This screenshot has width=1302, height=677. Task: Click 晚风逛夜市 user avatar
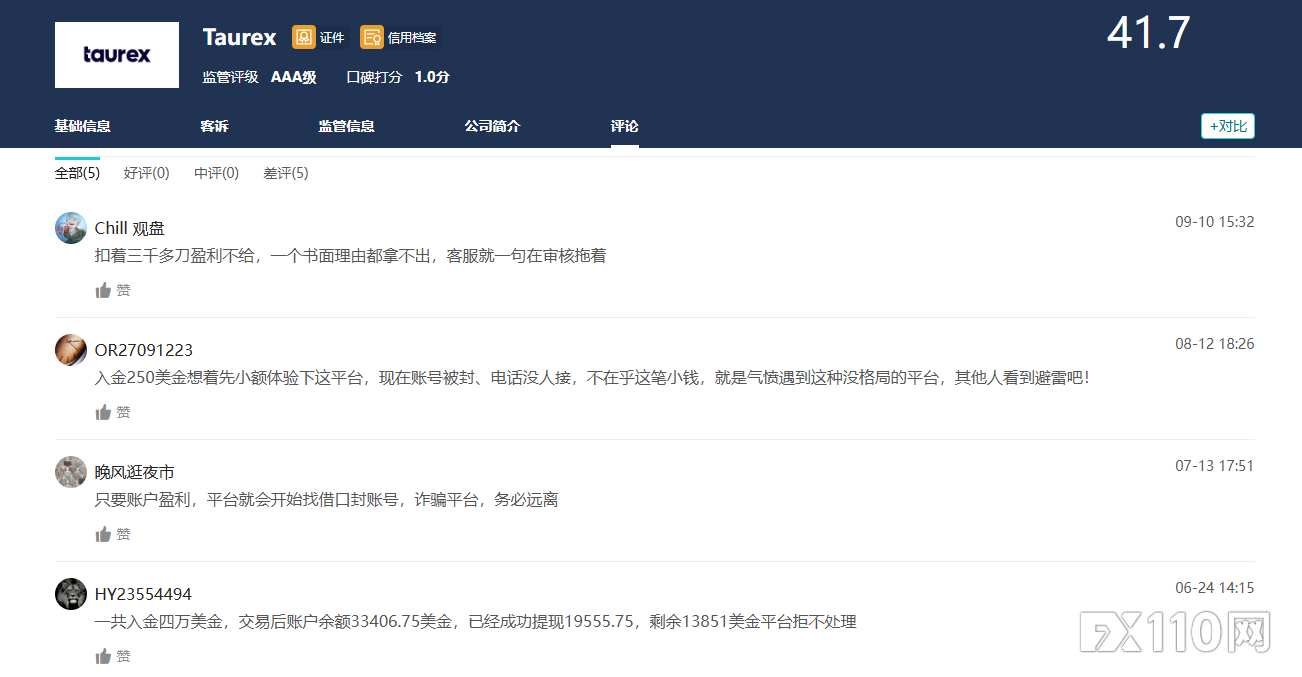coord(71,472)
